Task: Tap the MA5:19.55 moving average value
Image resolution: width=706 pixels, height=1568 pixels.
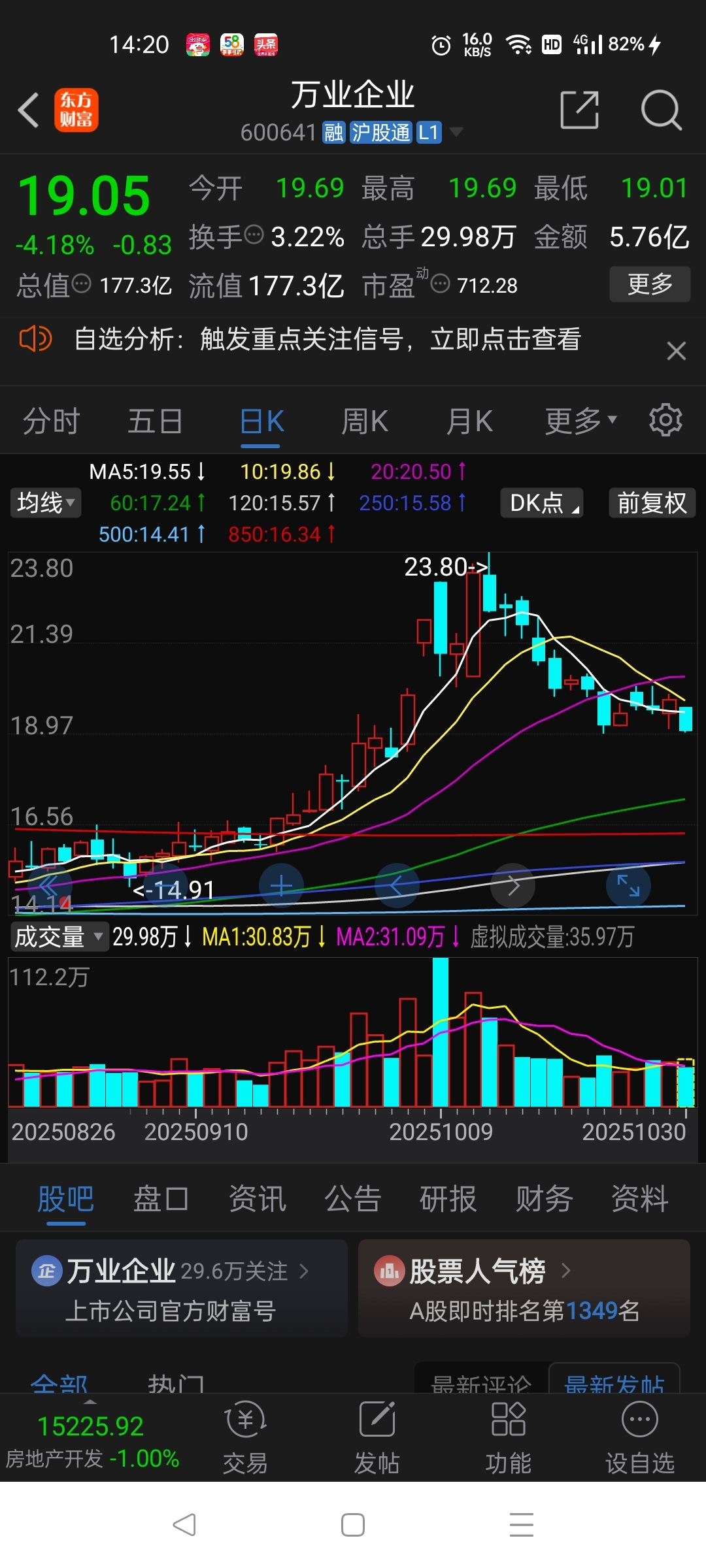Action: coord(147,472)
